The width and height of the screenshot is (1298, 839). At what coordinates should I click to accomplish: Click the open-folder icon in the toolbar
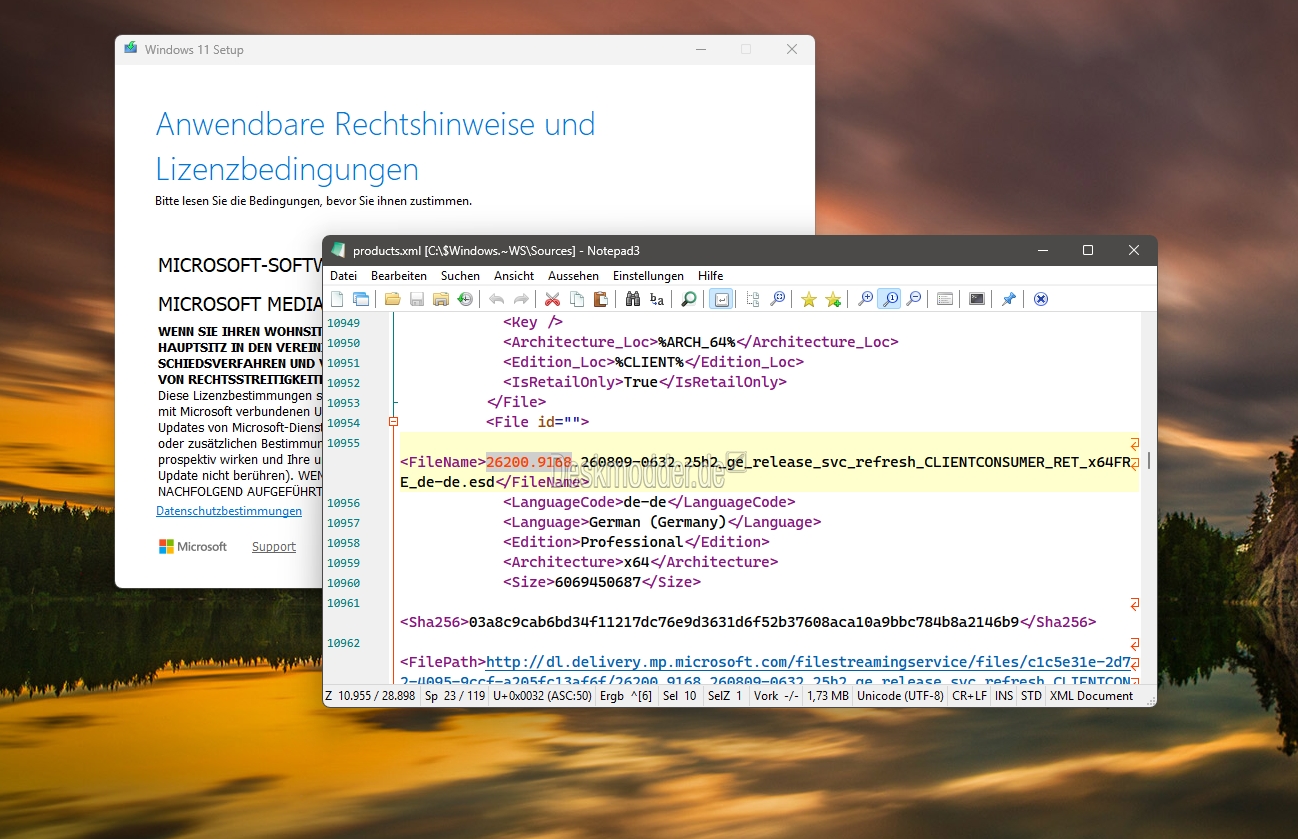392,299
